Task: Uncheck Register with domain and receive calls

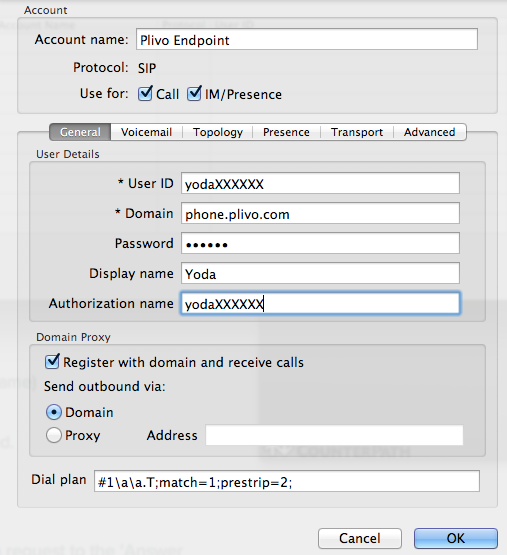Action: tap(52, 362)
